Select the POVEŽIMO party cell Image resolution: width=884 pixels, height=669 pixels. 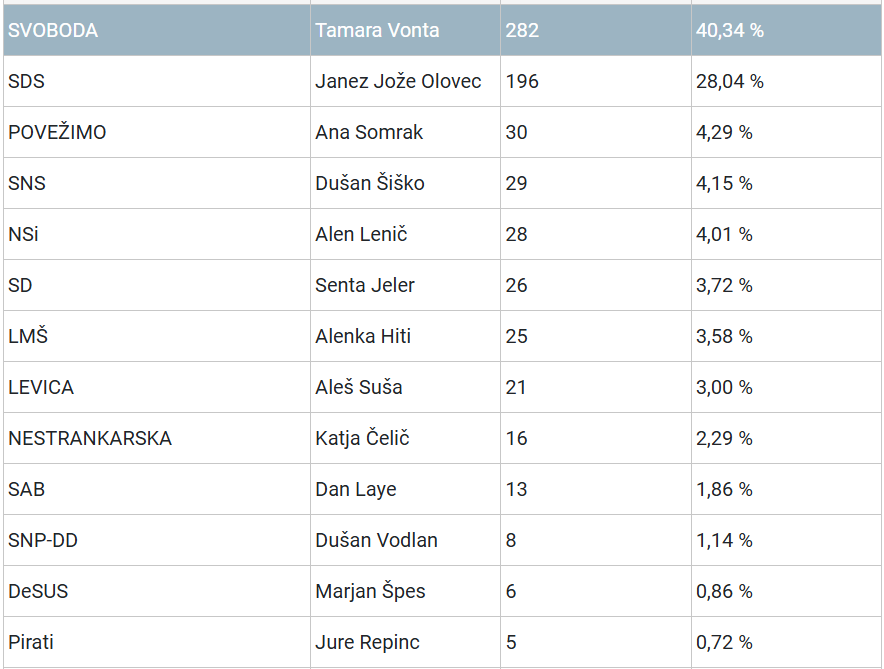(57, 132)
